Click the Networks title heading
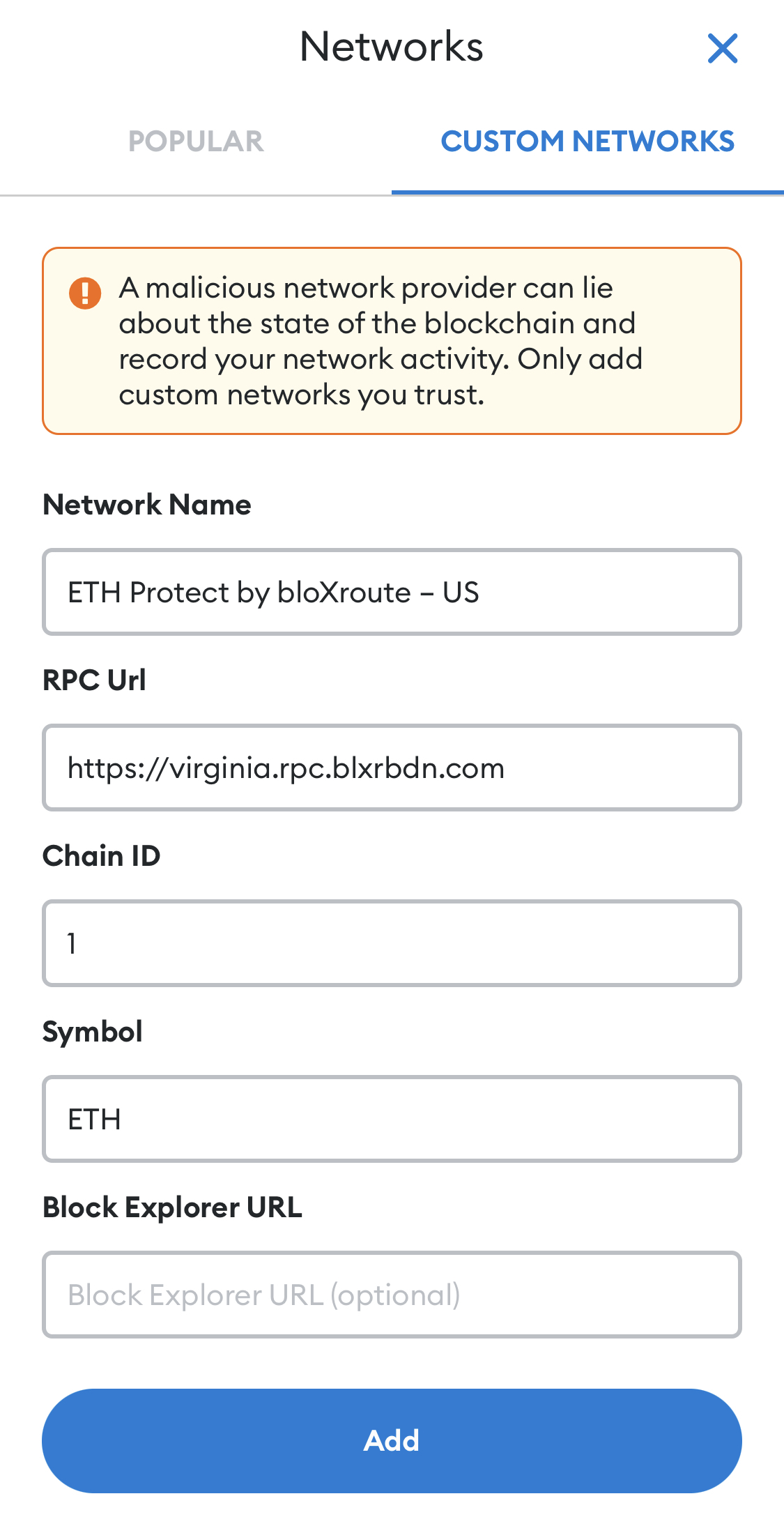This screenshot has width=784, height=1533. [392, 47]
